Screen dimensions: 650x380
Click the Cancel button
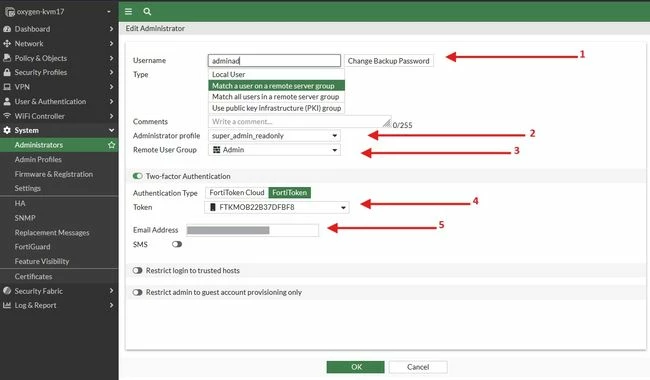[x=418, y=367]
